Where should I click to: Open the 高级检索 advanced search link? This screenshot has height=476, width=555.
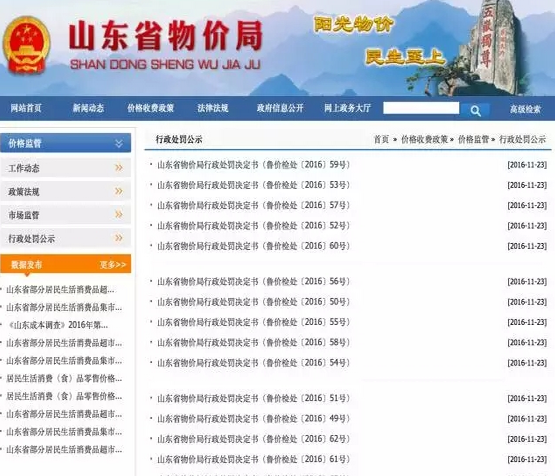click(525, 109)
